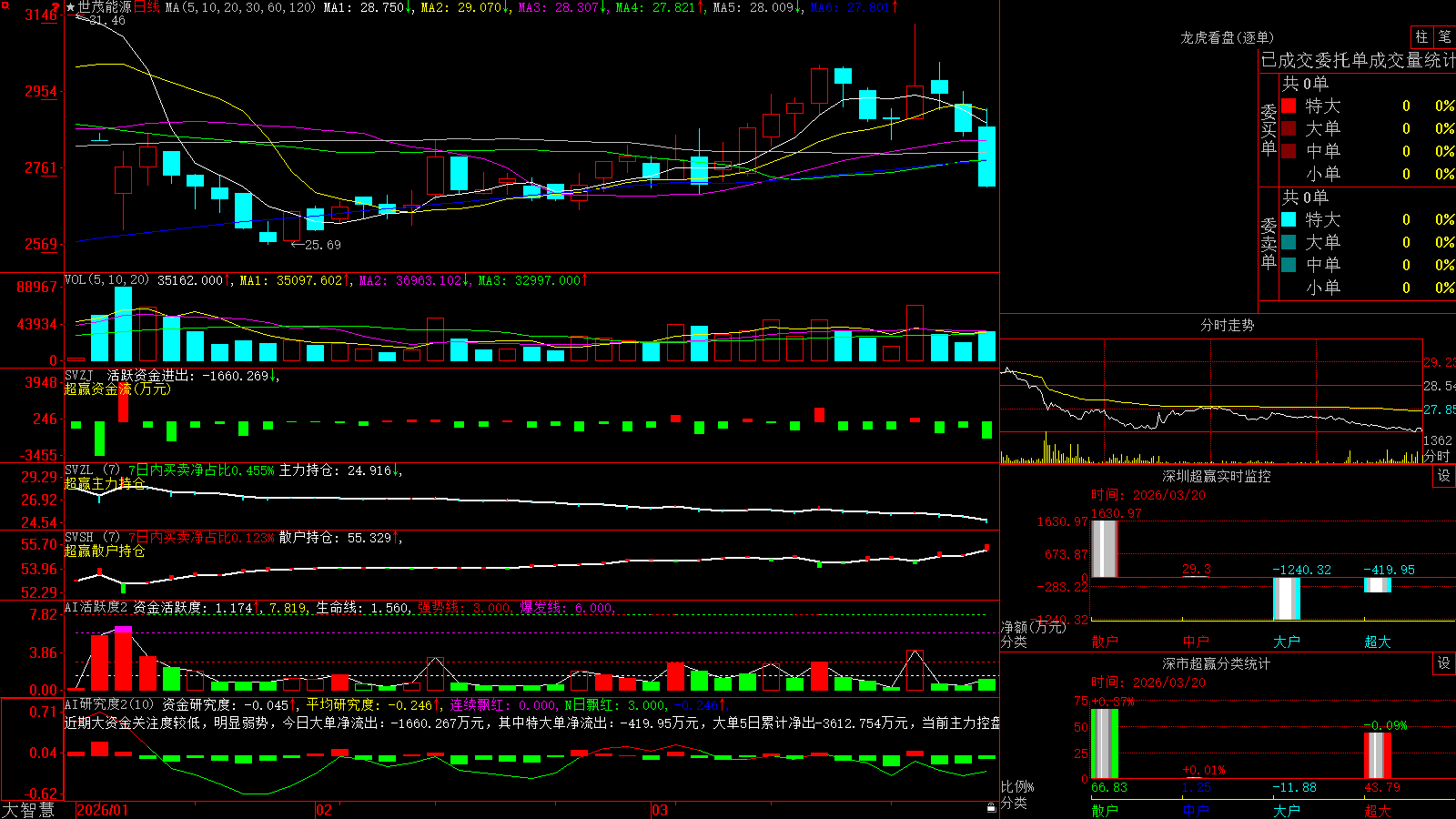Image resolution: width=1456 pixels, height=819 pixels.
Task: Click the 散户 ratio bar in 深市超赢分类统计
Action: coord(1104,743)
